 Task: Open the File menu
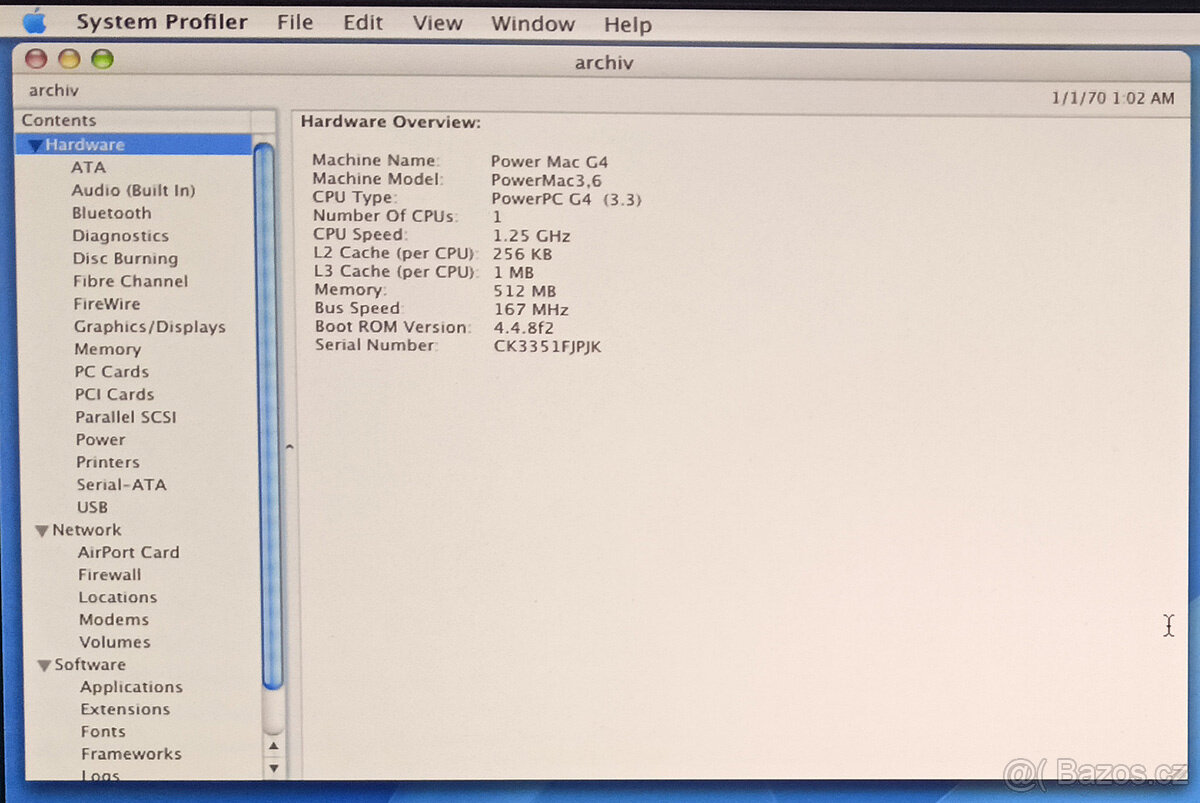coord(295,22)
